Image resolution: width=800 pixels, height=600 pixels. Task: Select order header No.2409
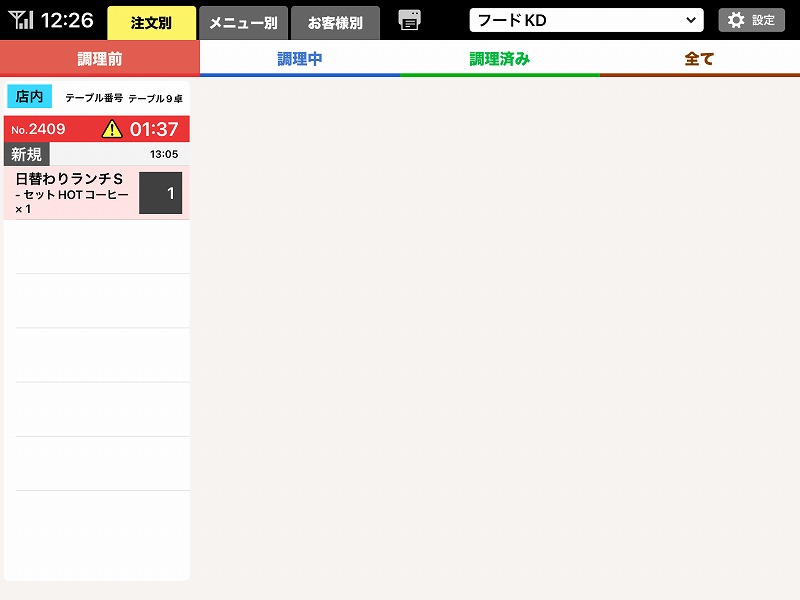[x=40, y=129]
